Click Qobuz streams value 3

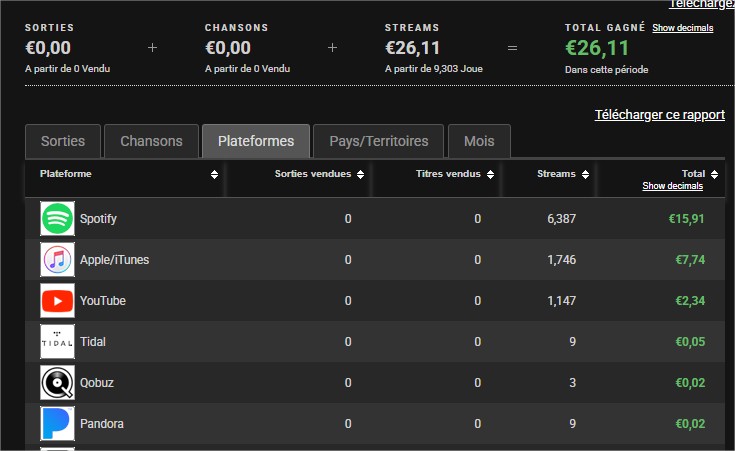pyautogui.click(x=573, y=383)
